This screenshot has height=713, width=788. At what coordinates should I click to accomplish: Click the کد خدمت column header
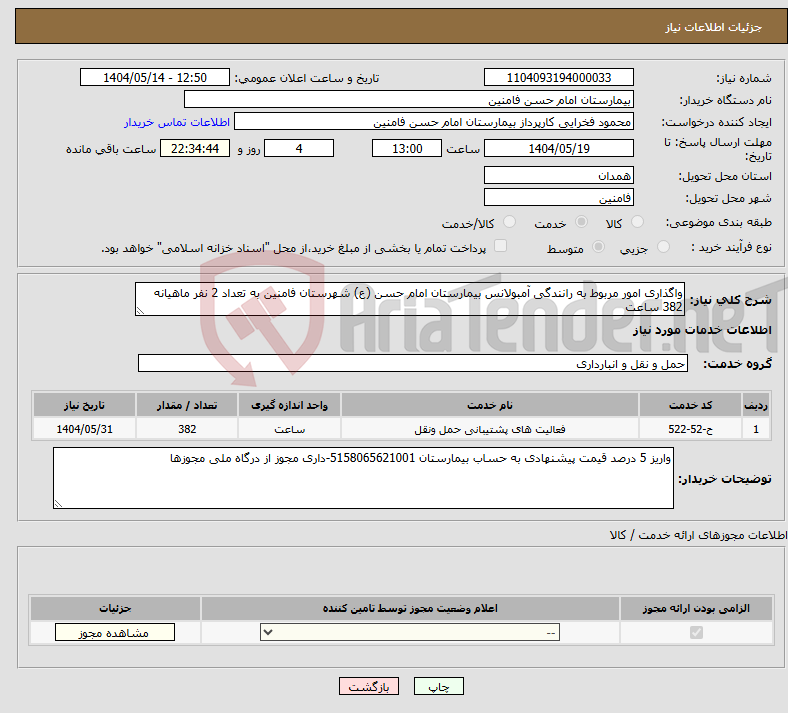pos(691,405)
